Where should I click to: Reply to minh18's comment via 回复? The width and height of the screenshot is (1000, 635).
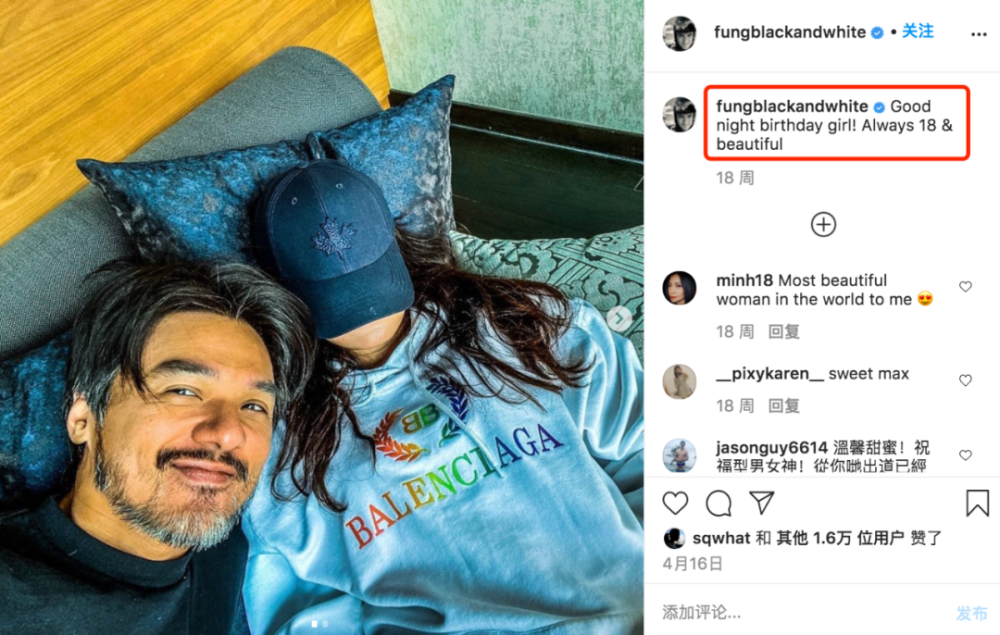784,332
